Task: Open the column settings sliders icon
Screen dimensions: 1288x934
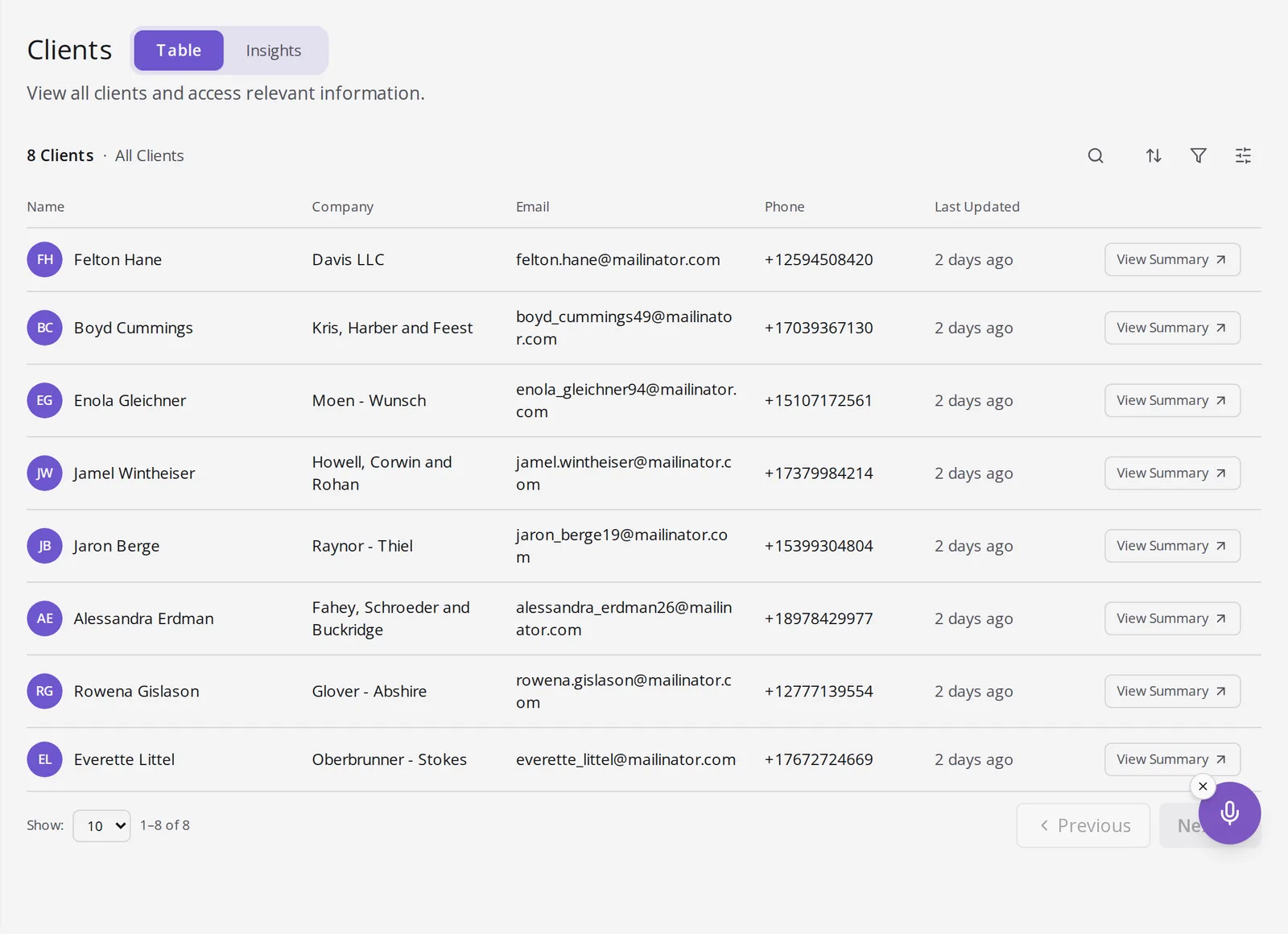Action: pos(1243,155)
